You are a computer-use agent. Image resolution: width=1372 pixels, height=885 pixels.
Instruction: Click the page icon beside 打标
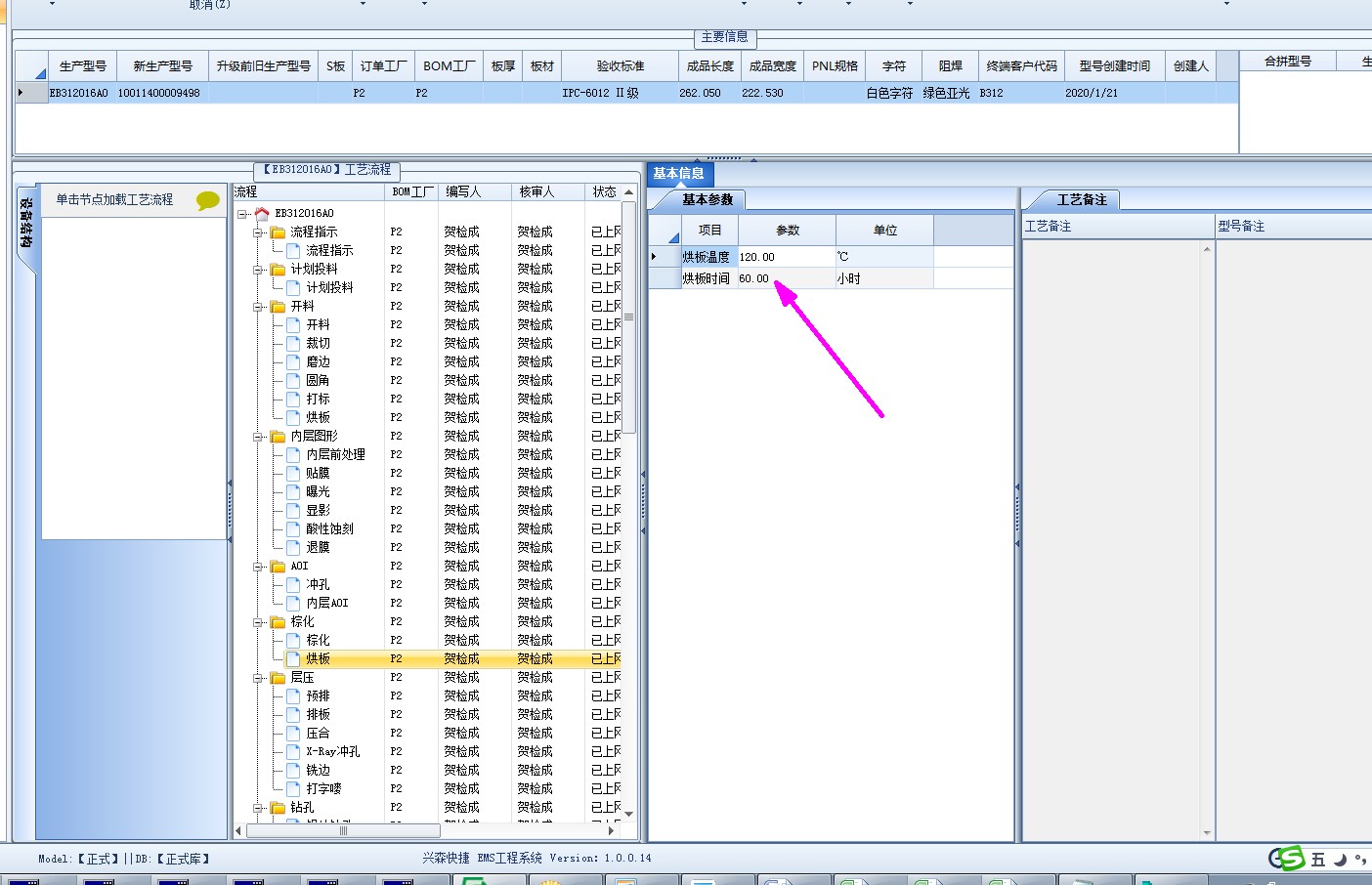tap(293, 399)
